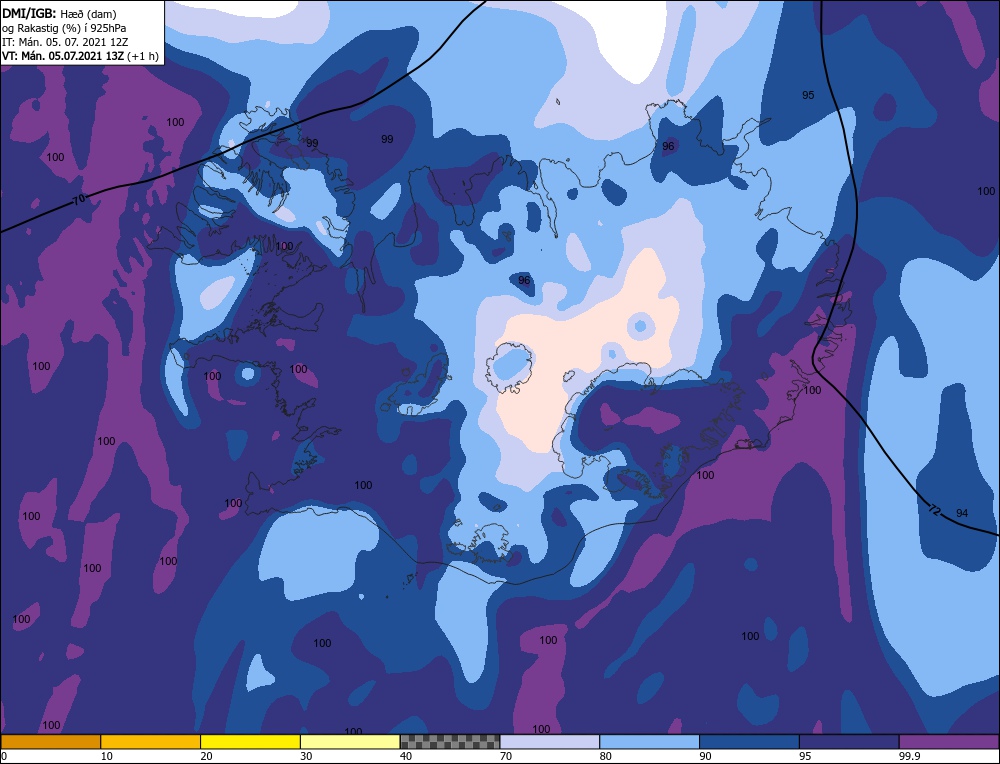Screen dimensions: 1000x764
Task: Click the 10-20 amber legend swatch
Action: [x=151, y=741]
